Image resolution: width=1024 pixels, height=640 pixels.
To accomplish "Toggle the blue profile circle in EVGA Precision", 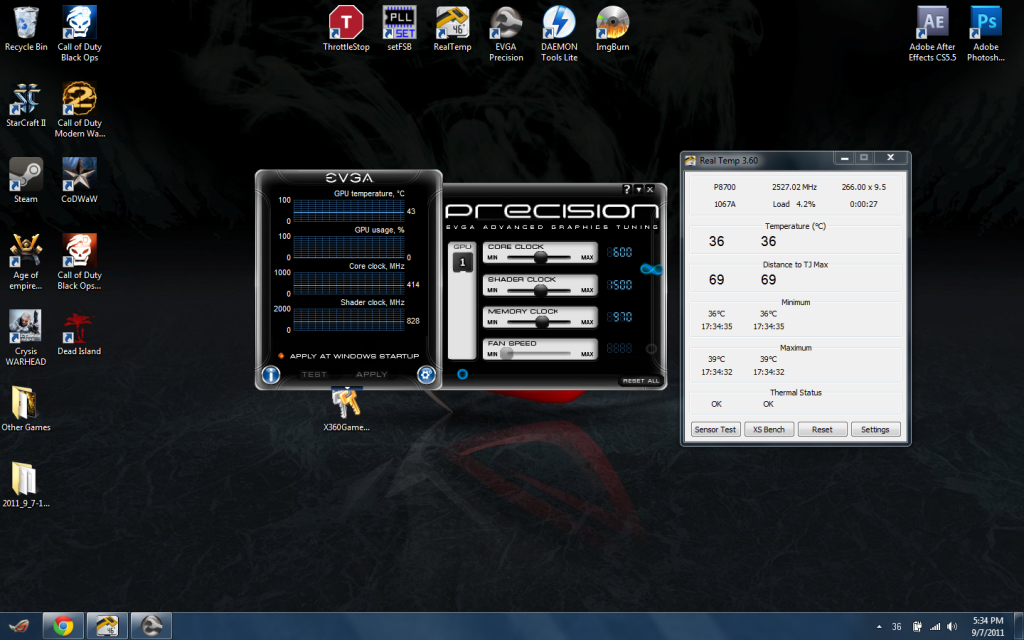I will [462, 374].
